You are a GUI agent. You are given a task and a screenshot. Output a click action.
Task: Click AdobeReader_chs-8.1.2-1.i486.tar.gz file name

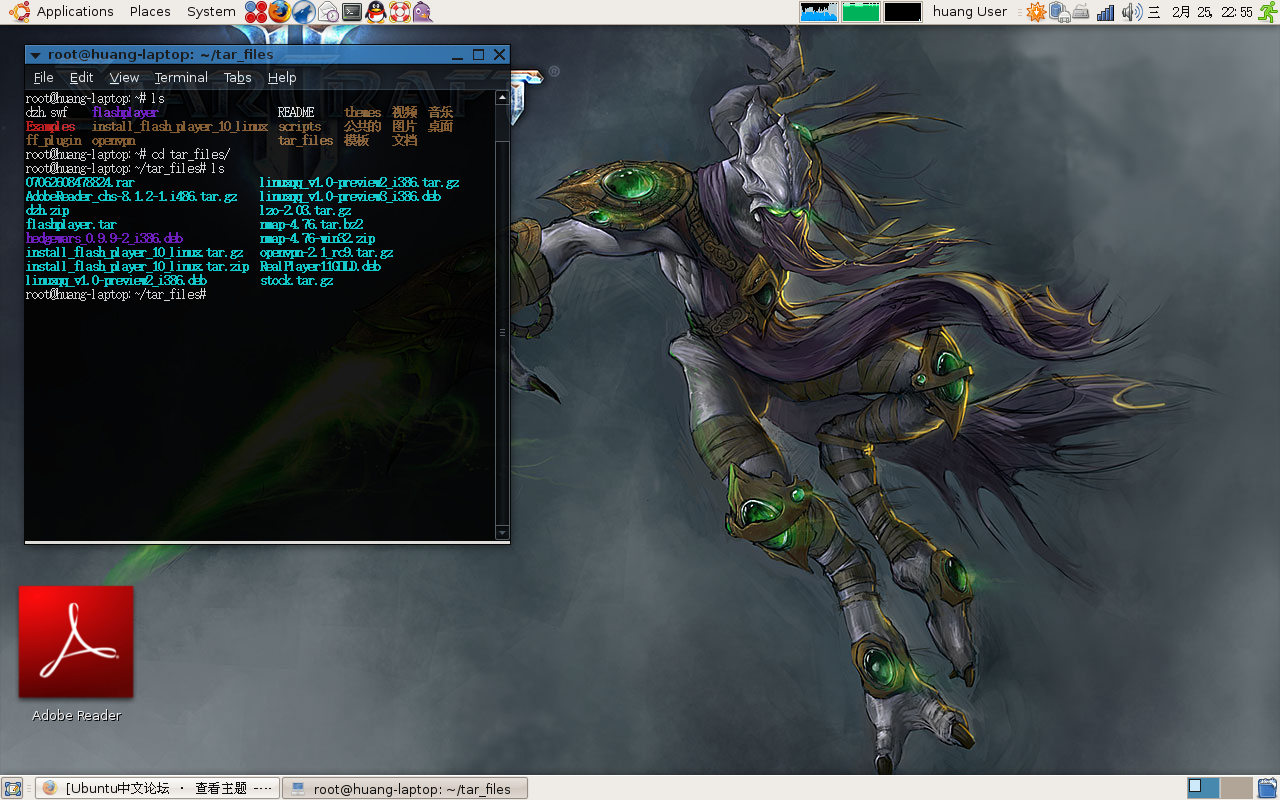[131, 197]
